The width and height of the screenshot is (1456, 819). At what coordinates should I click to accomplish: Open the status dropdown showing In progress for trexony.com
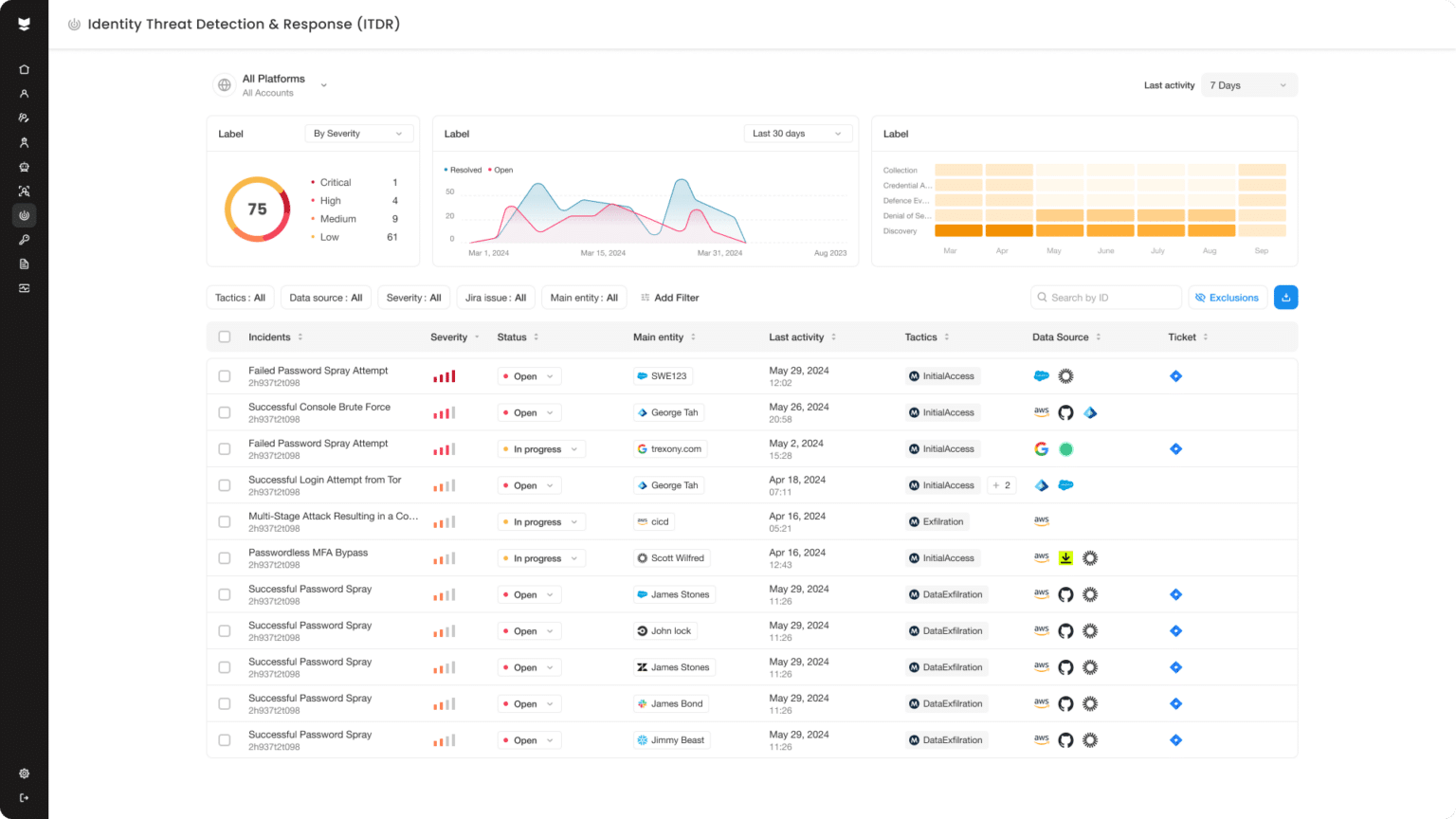[x=541, y=448]
